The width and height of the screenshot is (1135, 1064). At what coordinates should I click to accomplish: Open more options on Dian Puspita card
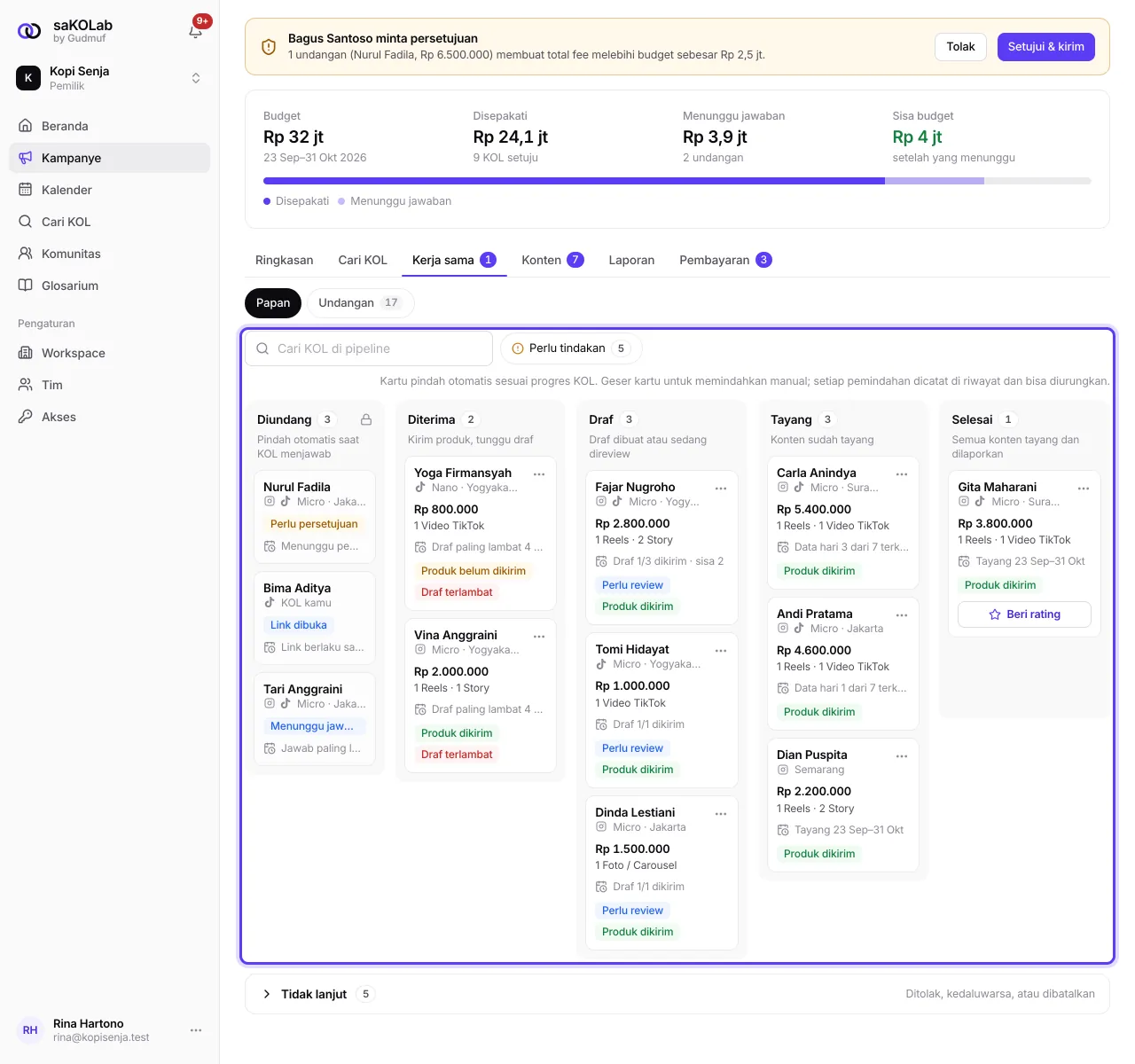pyautogui.click(x=902, y=756)
